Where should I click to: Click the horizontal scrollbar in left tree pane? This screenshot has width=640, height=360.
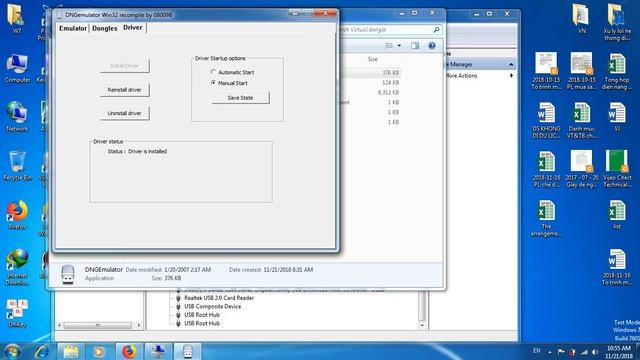pyautogui.click(x=98, y=325)
